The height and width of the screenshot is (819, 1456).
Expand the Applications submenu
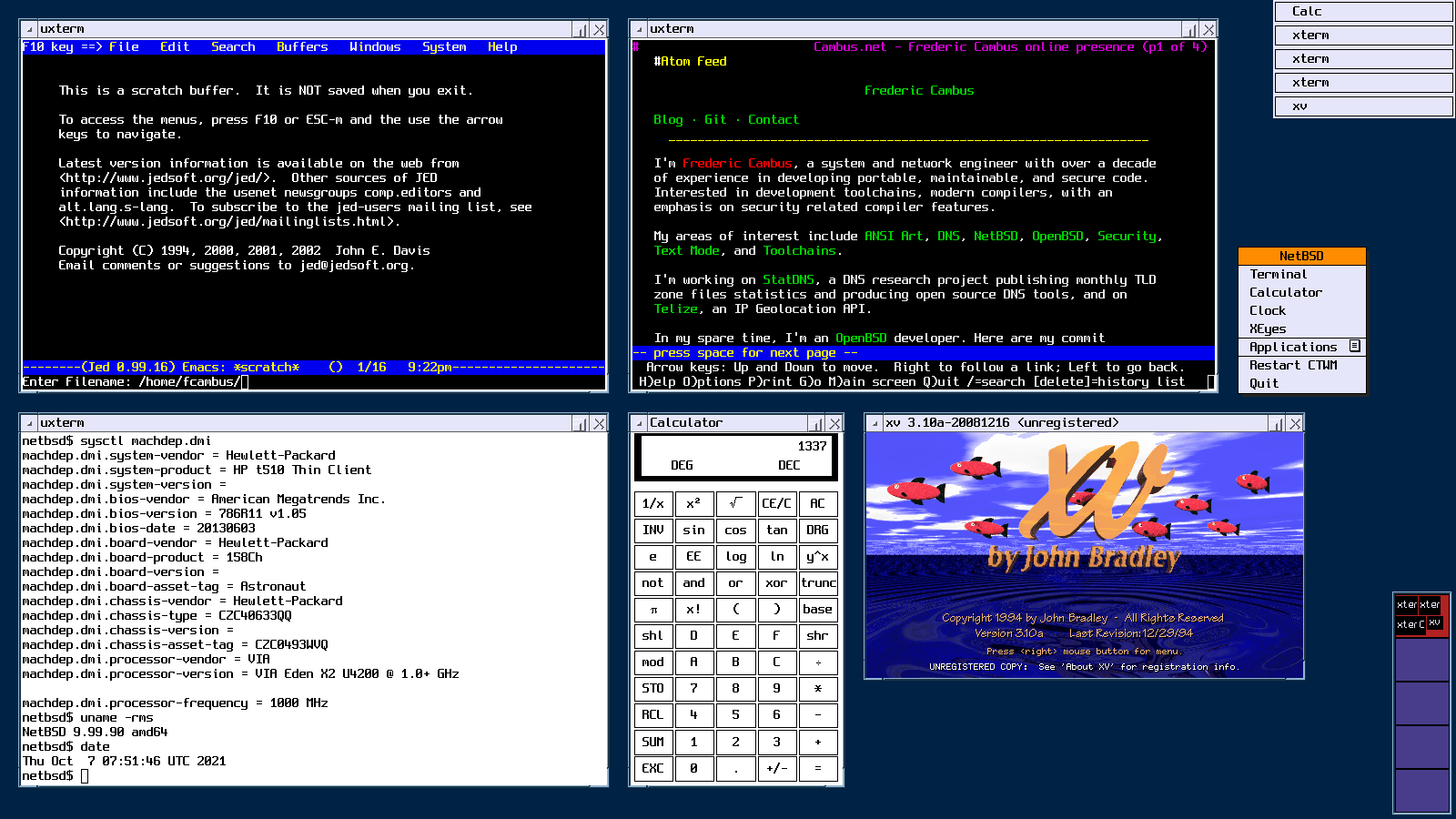pos(1302,348)
